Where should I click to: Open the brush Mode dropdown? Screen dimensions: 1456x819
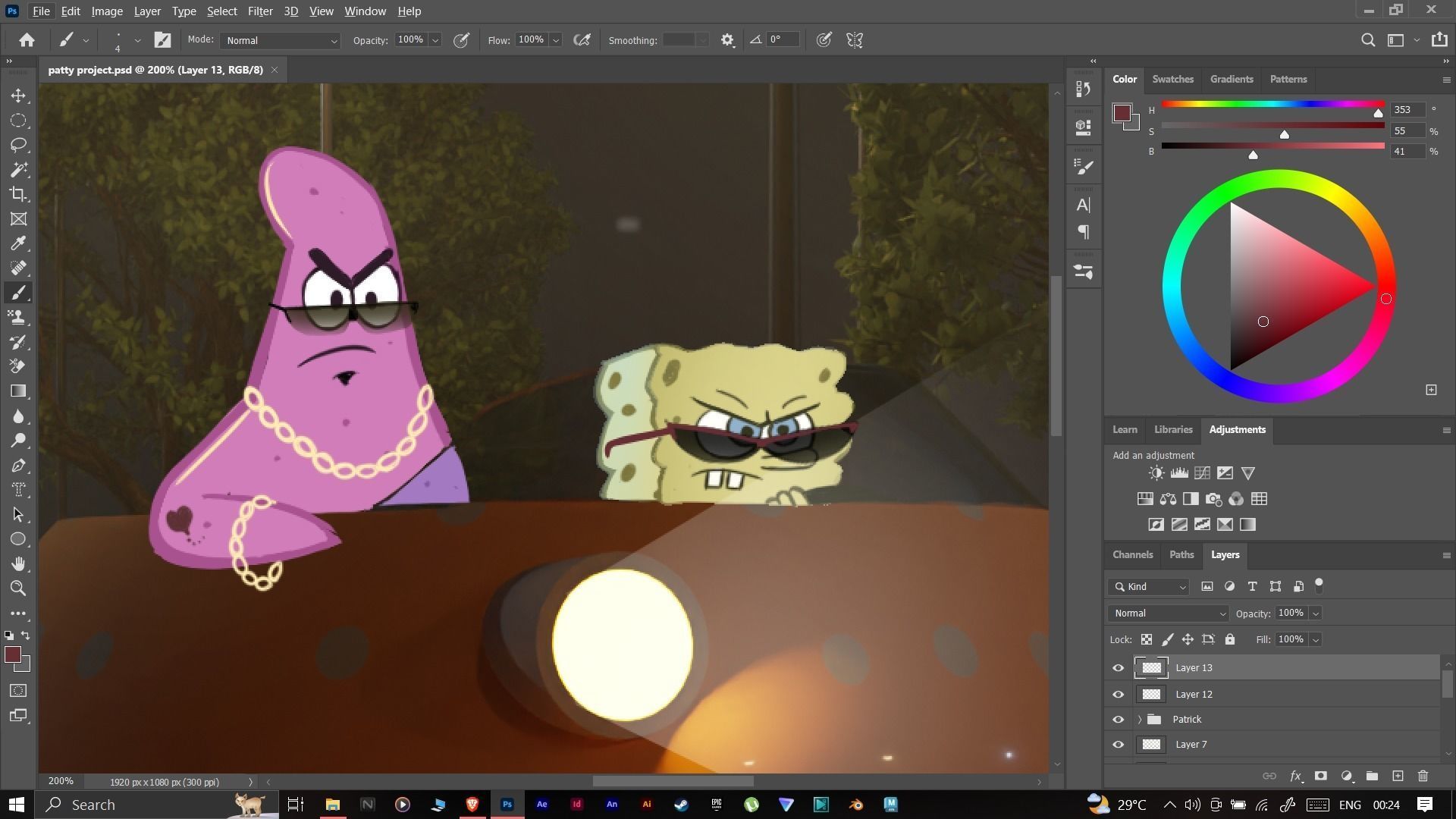pyautogui.click(x=280, y=40)
